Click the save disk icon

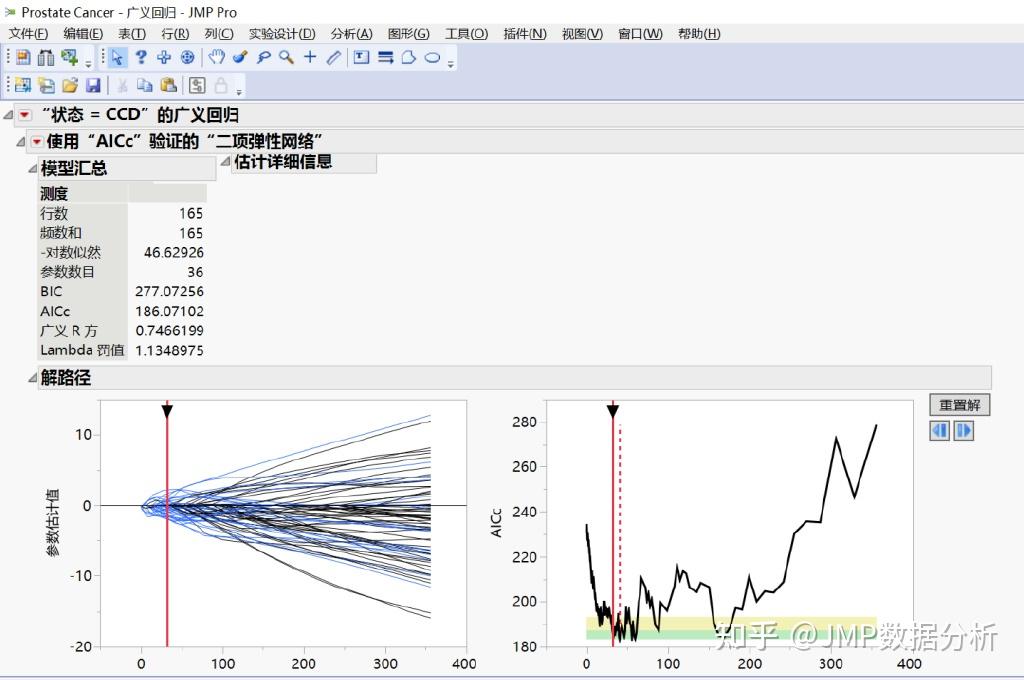pyautogui.click(x=93, y=85)
